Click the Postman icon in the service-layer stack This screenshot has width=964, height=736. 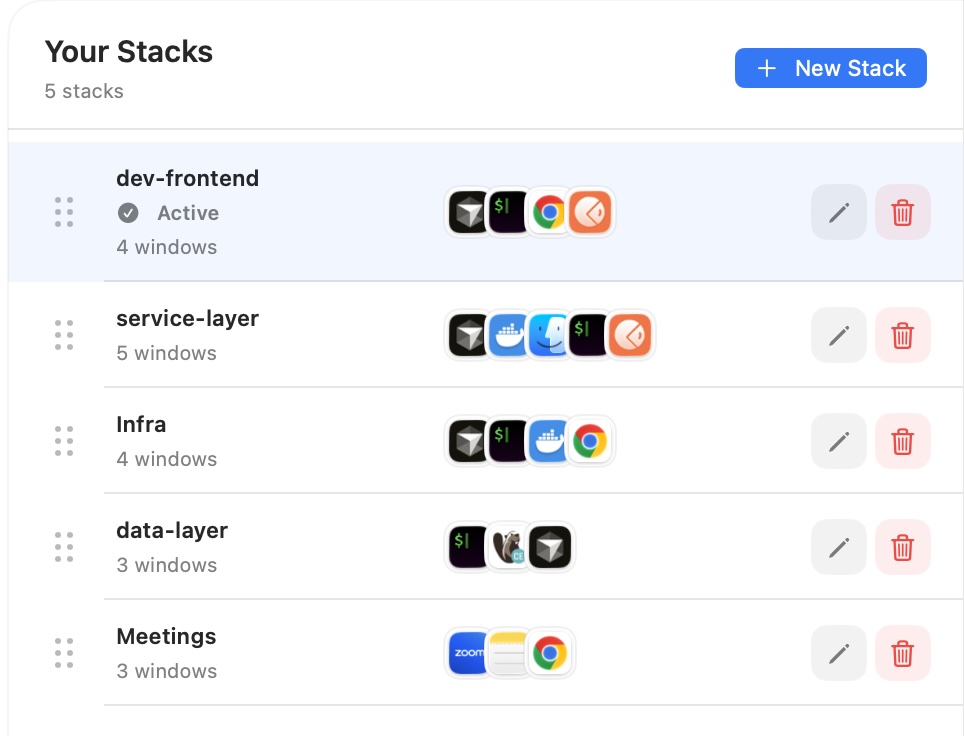[630, 335]
